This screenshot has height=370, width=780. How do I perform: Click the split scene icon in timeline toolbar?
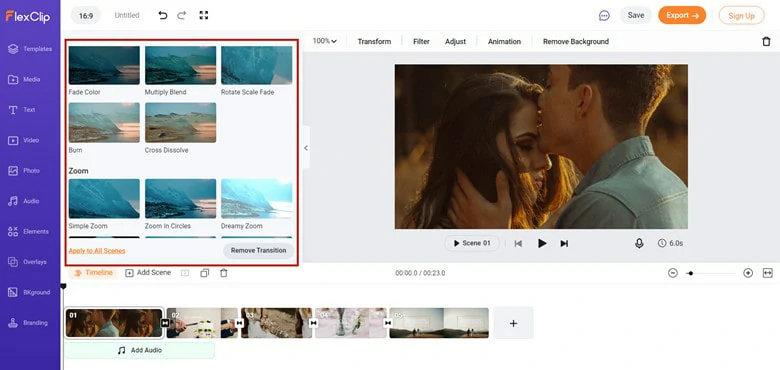pos(185,273)
